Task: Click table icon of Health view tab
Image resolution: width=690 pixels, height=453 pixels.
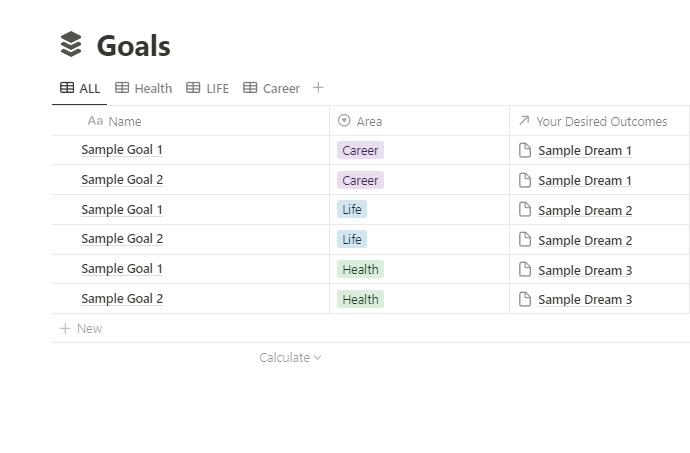Action: coord(122,88)
